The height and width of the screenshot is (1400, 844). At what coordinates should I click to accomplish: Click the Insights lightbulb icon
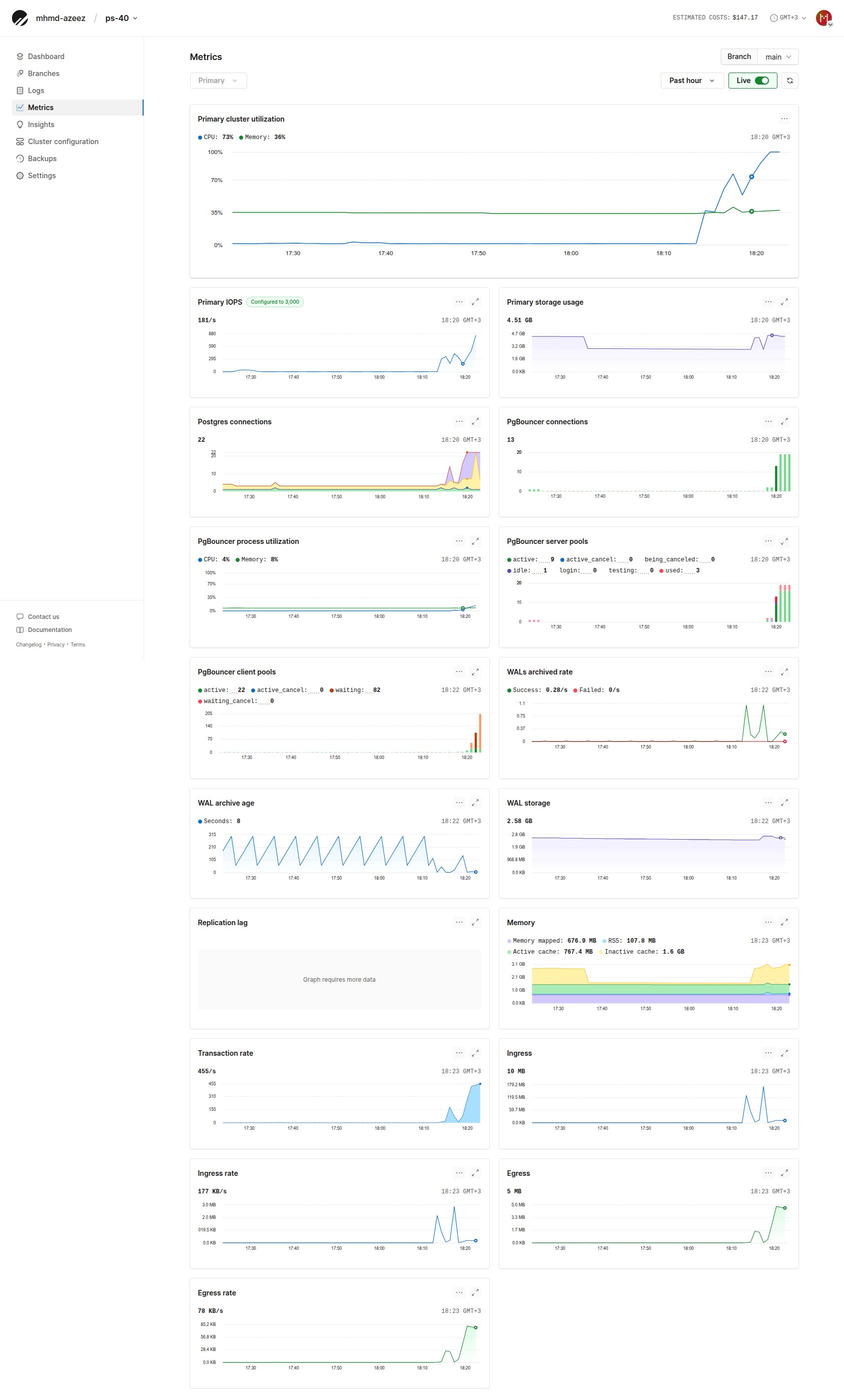tap(21, 125)
